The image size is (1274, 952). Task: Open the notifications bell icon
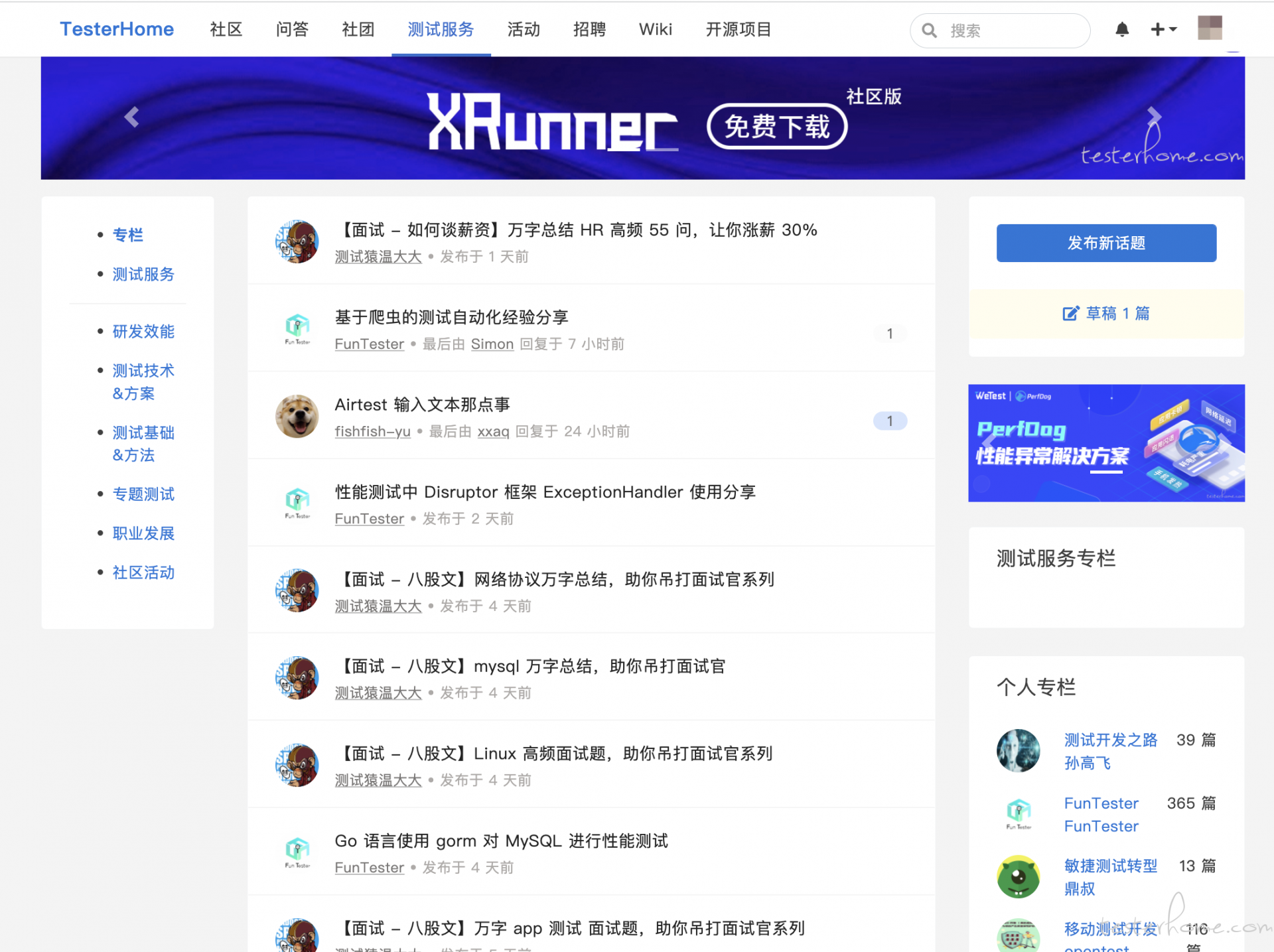pos(1122,30)
